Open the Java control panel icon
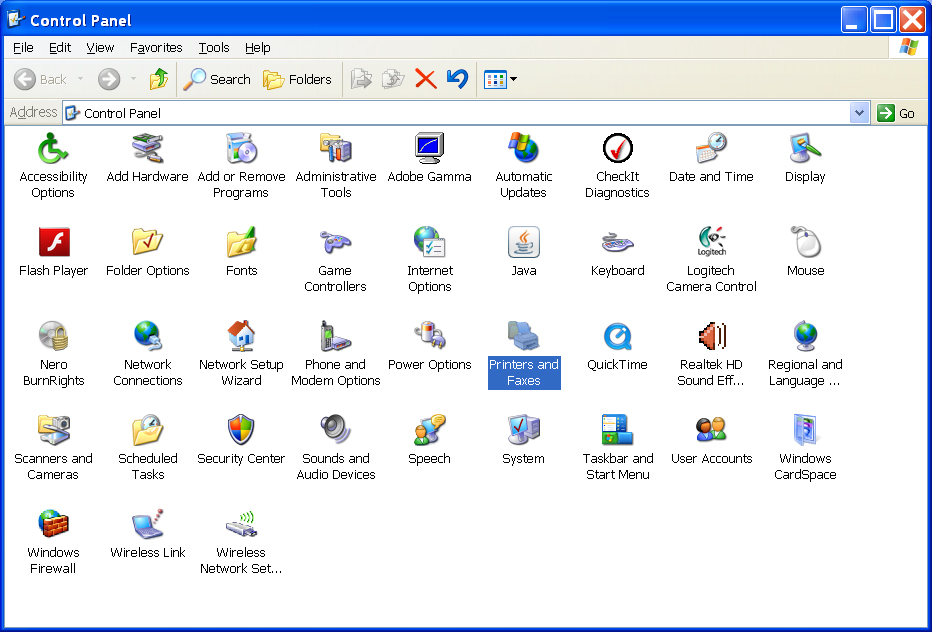 click(x=523, y=243)
